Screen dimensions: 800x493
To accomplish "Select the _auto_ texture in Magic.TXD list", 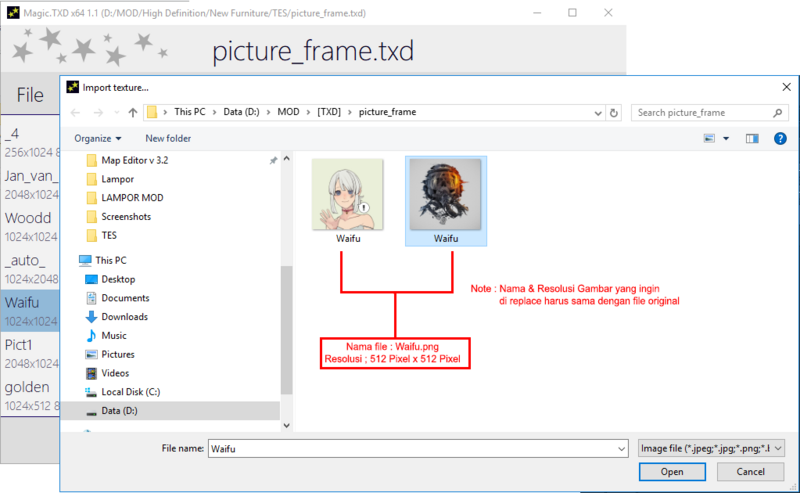I will pos(30,269).
